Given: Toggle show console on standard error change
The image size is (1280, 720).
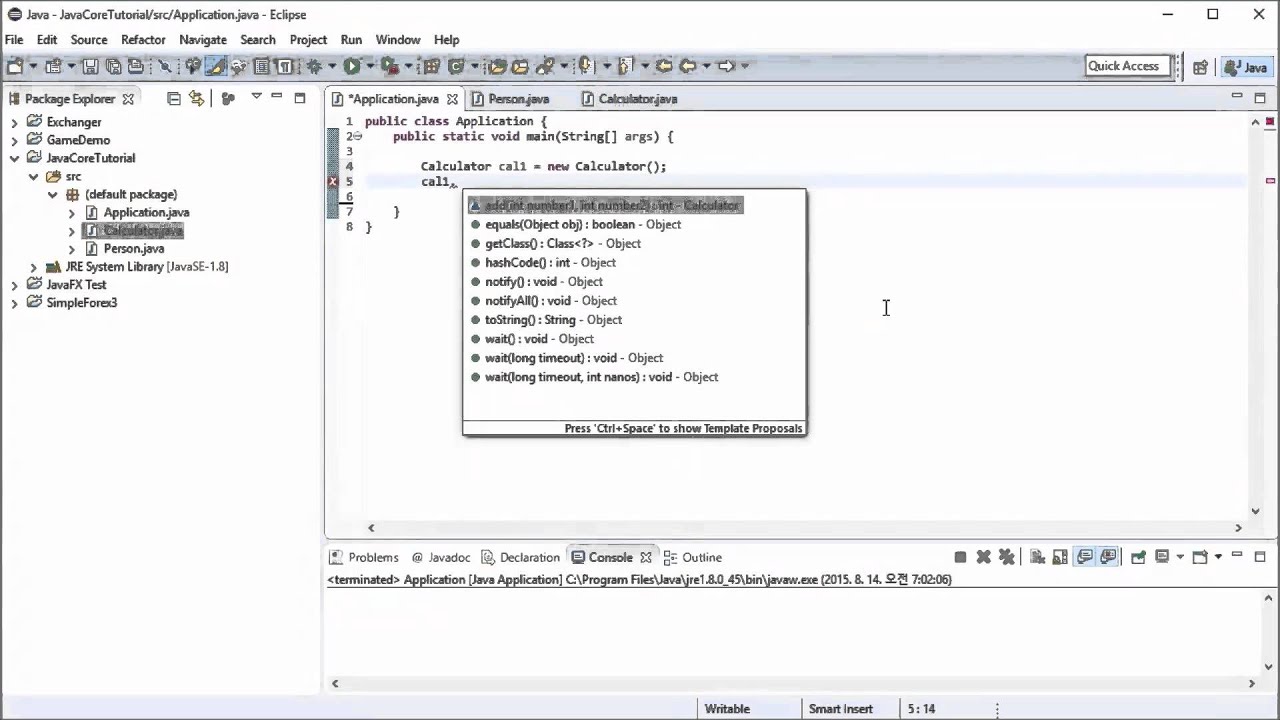Looking at the screenshot, I should tap(1108, 557).
